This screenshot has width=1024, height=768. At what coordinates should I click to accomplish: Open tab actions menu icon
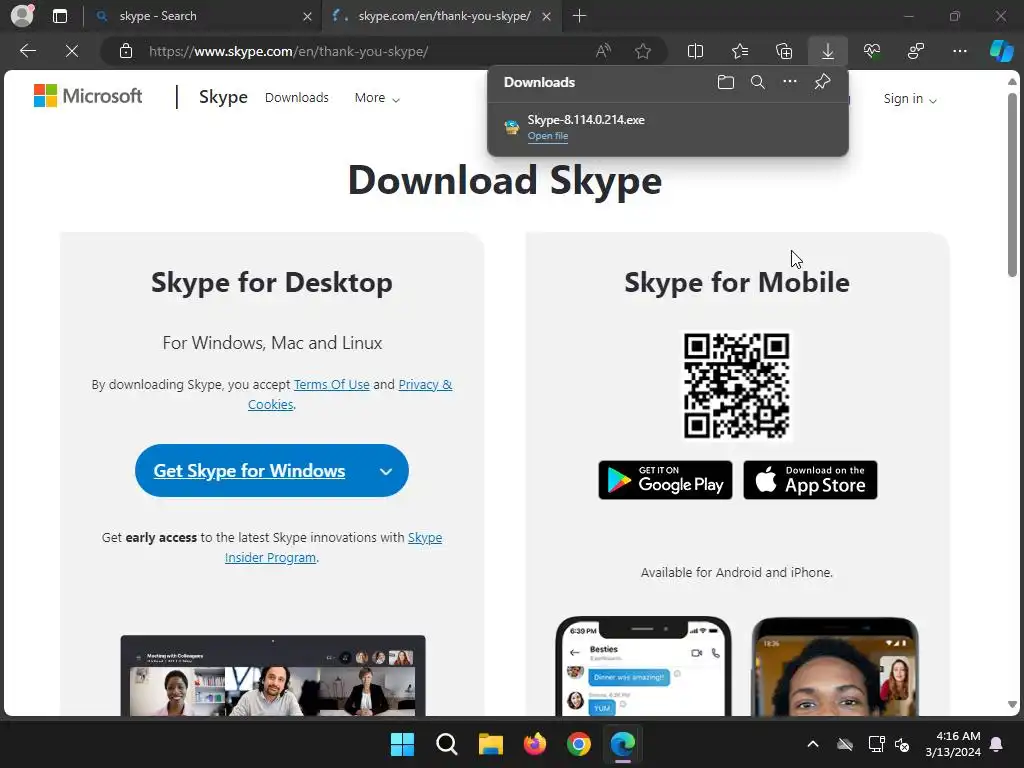[59, 16]
